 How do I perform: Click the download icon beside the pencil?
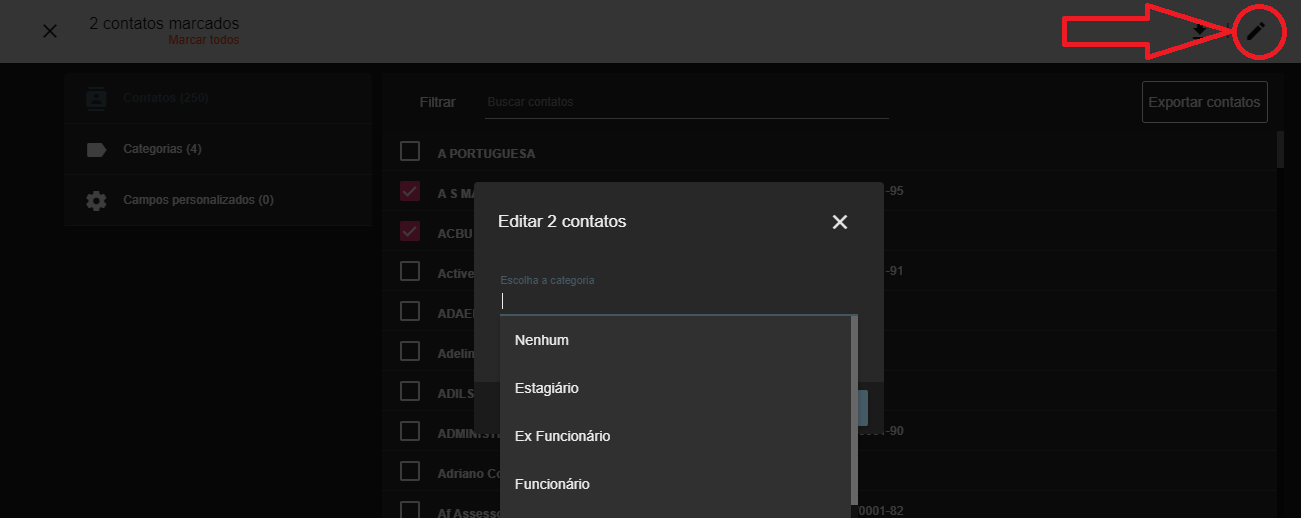(1199, 31)
